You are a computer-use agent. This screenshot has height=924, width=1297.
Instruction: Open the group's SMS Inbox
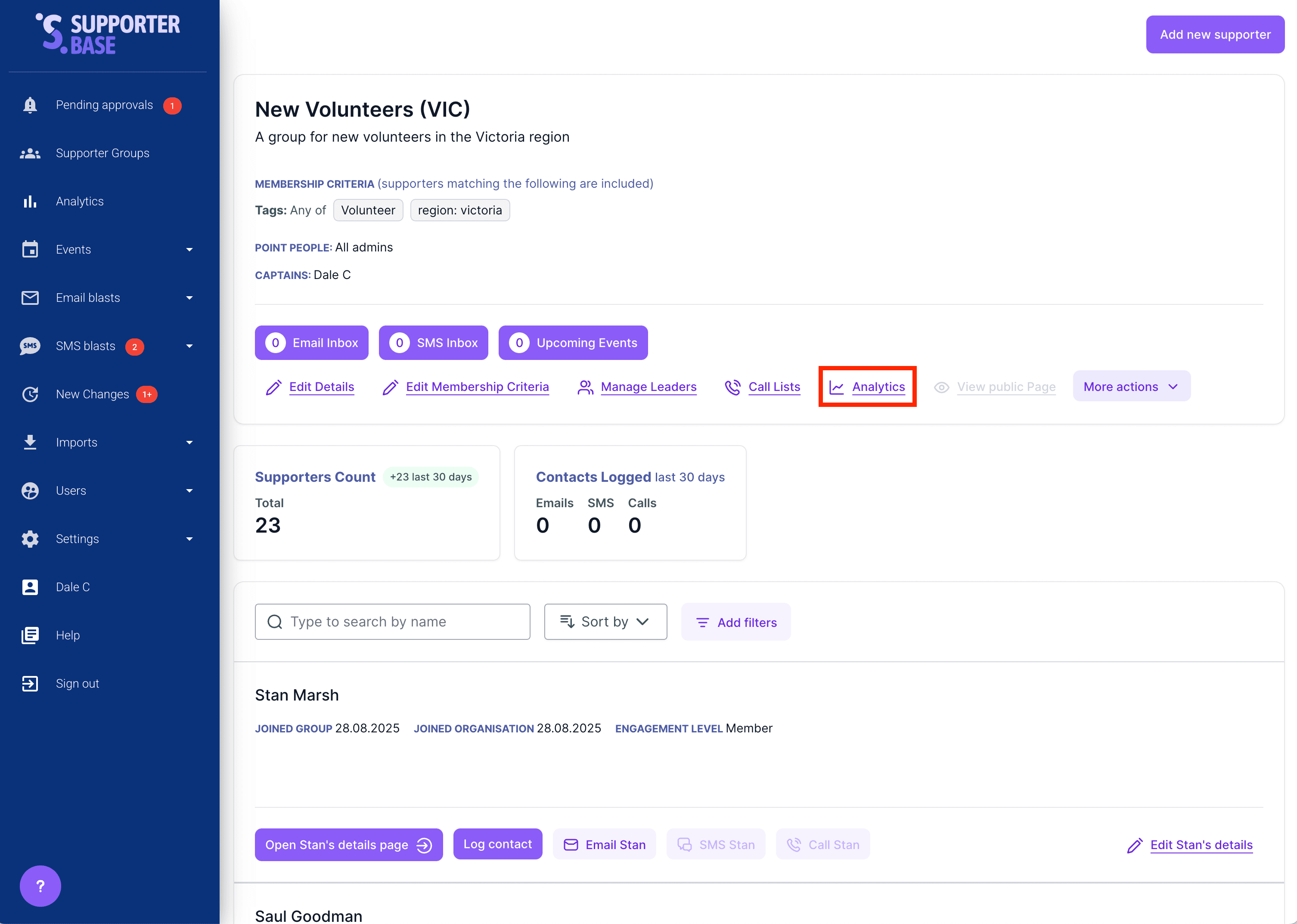[433, 343]
